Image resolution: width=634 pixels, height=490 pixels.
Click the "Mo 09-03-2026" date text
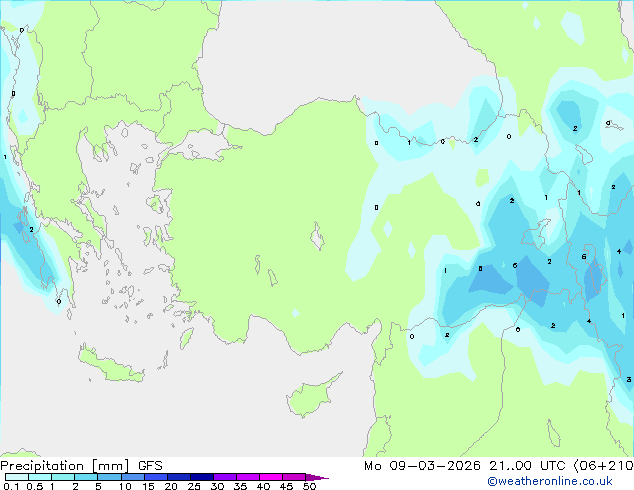tap(423, 466)
